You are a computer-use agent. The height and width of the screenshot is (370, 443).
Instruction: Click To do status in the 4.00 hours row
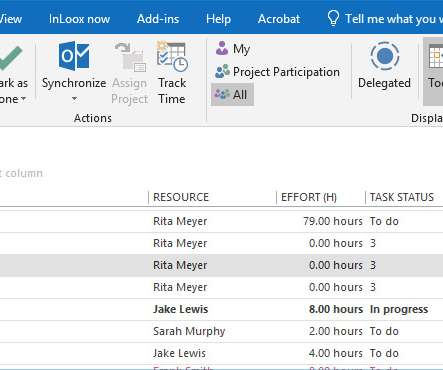pyautogui.click(x=384, y=353)
